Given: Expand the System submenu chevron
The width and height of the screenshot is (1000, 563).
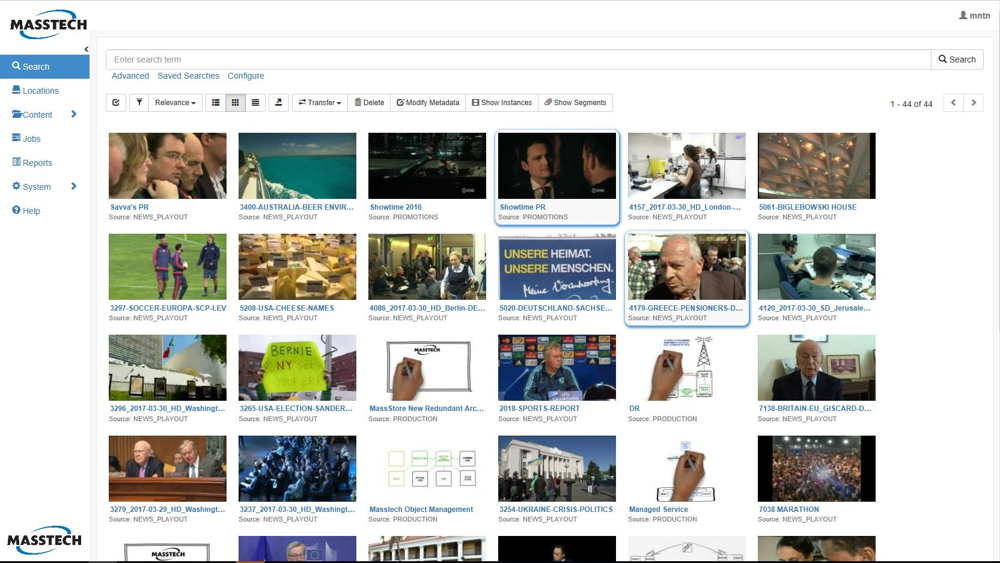Looking at the screenshot, I should click(74, 186).
